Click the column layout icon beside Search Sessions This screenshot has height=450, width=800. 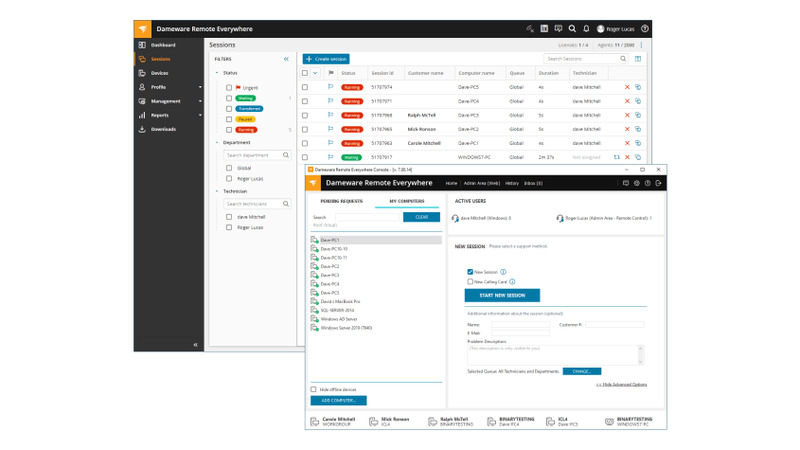tap(638, 59)
